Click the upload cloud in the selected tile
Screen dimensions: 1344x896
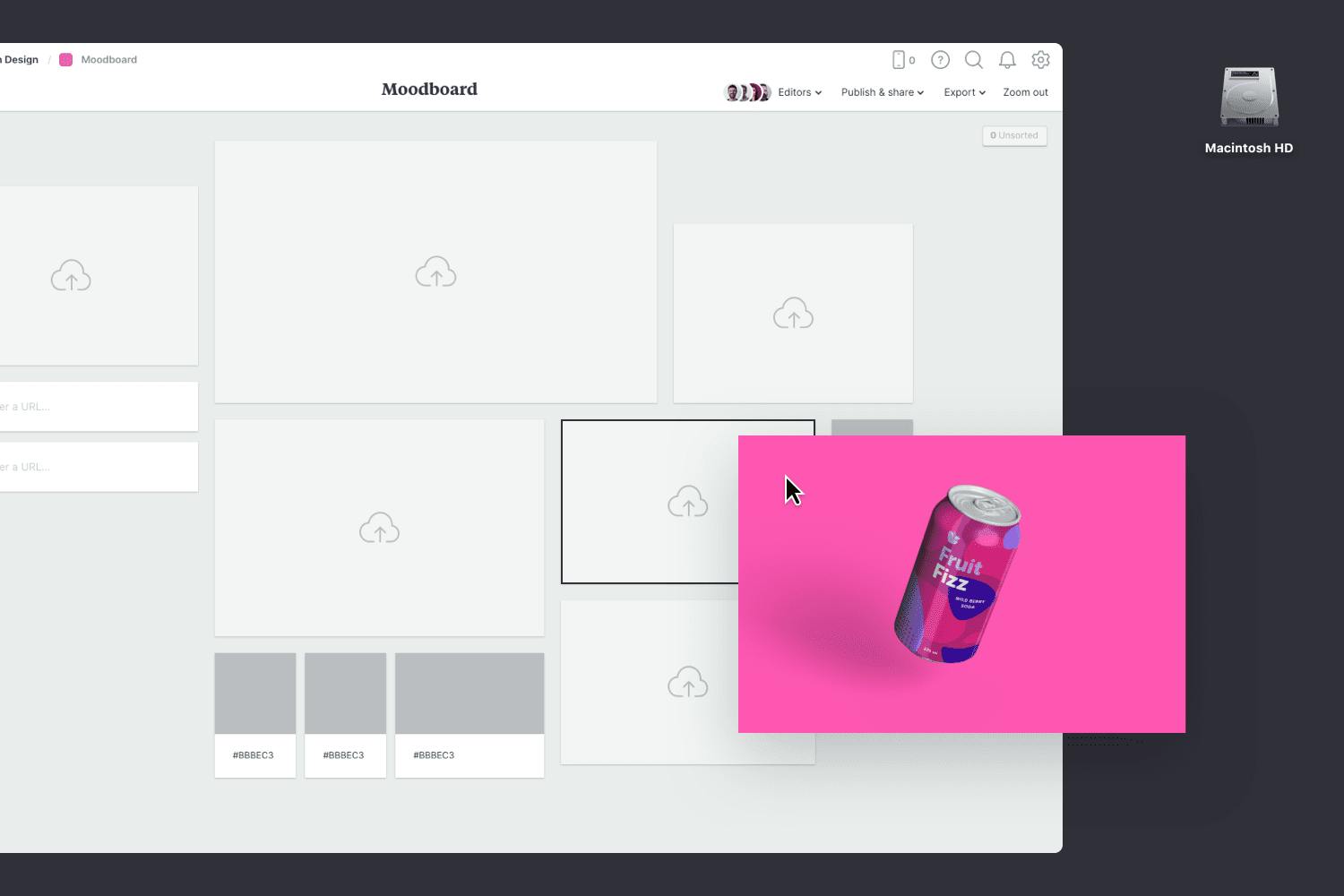point(688,501)
